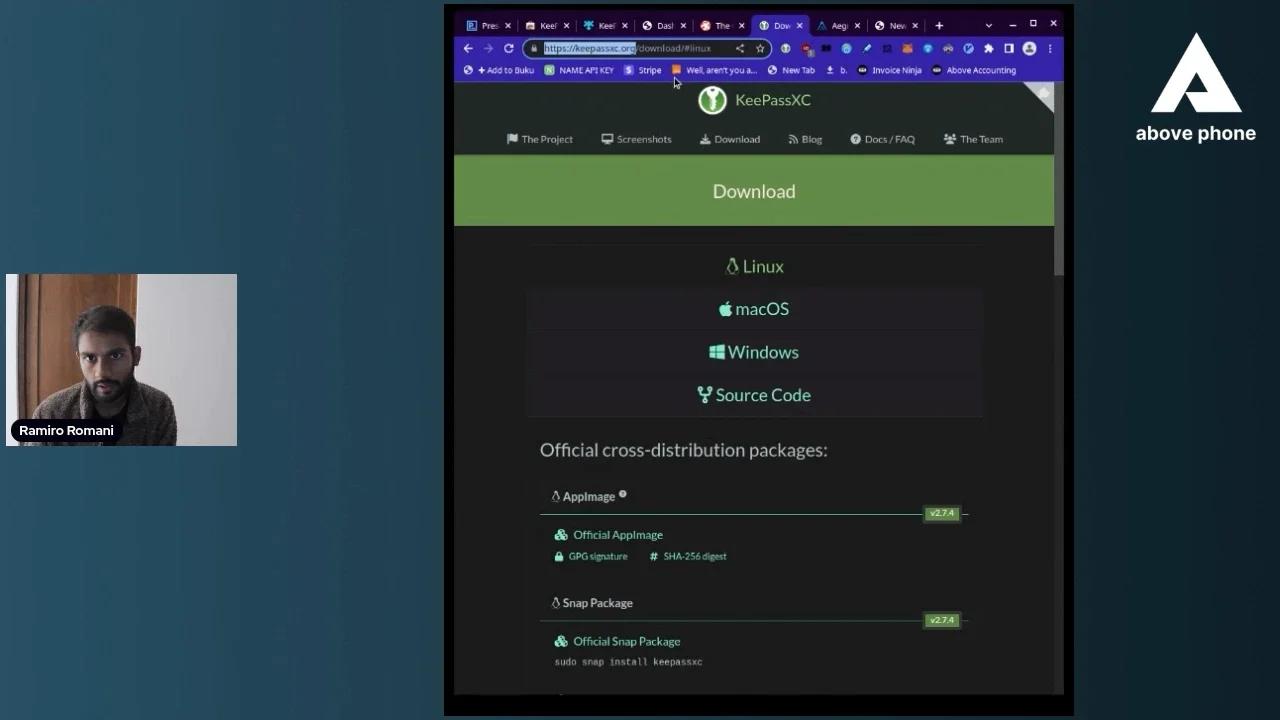Click the share icon in the address bar

click(739, 48)
